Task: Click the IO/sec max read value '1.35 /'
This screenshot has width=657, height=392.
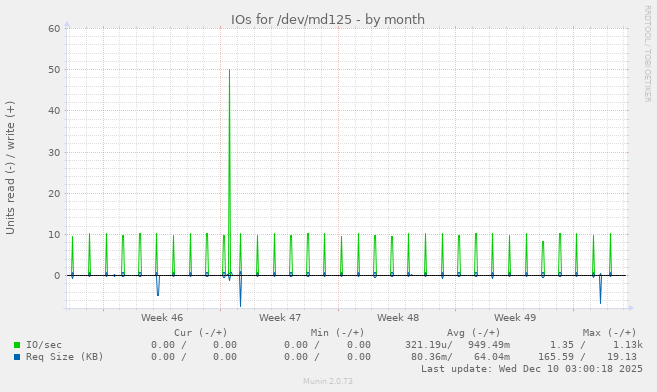Action: coord(567,345)
